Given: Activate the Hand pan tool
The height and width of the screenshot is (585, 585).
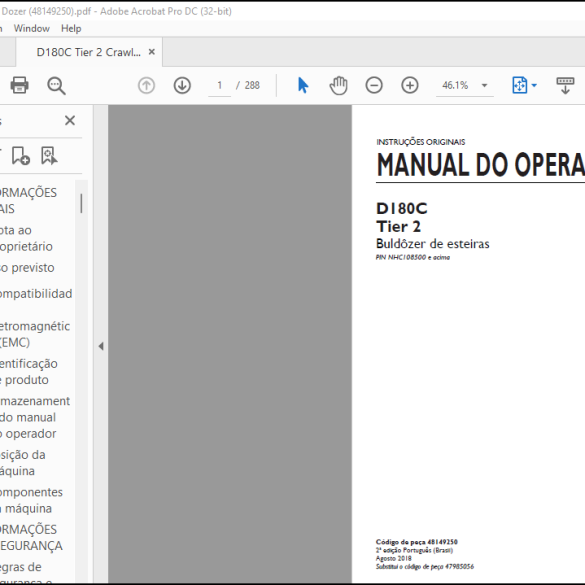Looking at the screenshot, I should (338, 85).
